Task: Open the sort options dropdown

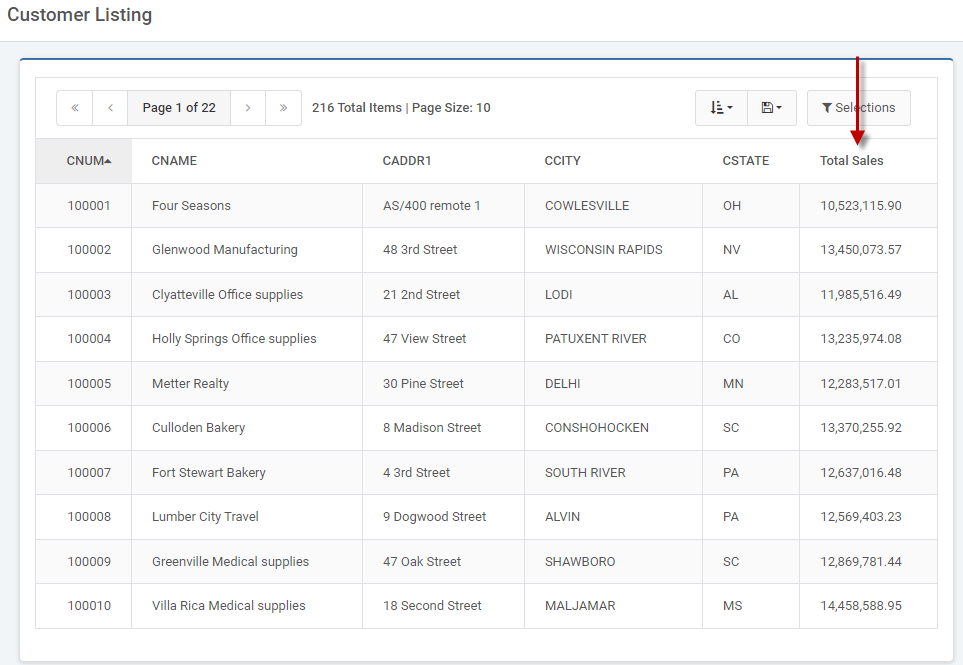Action: pyautogui.click(x=721, y=108)
